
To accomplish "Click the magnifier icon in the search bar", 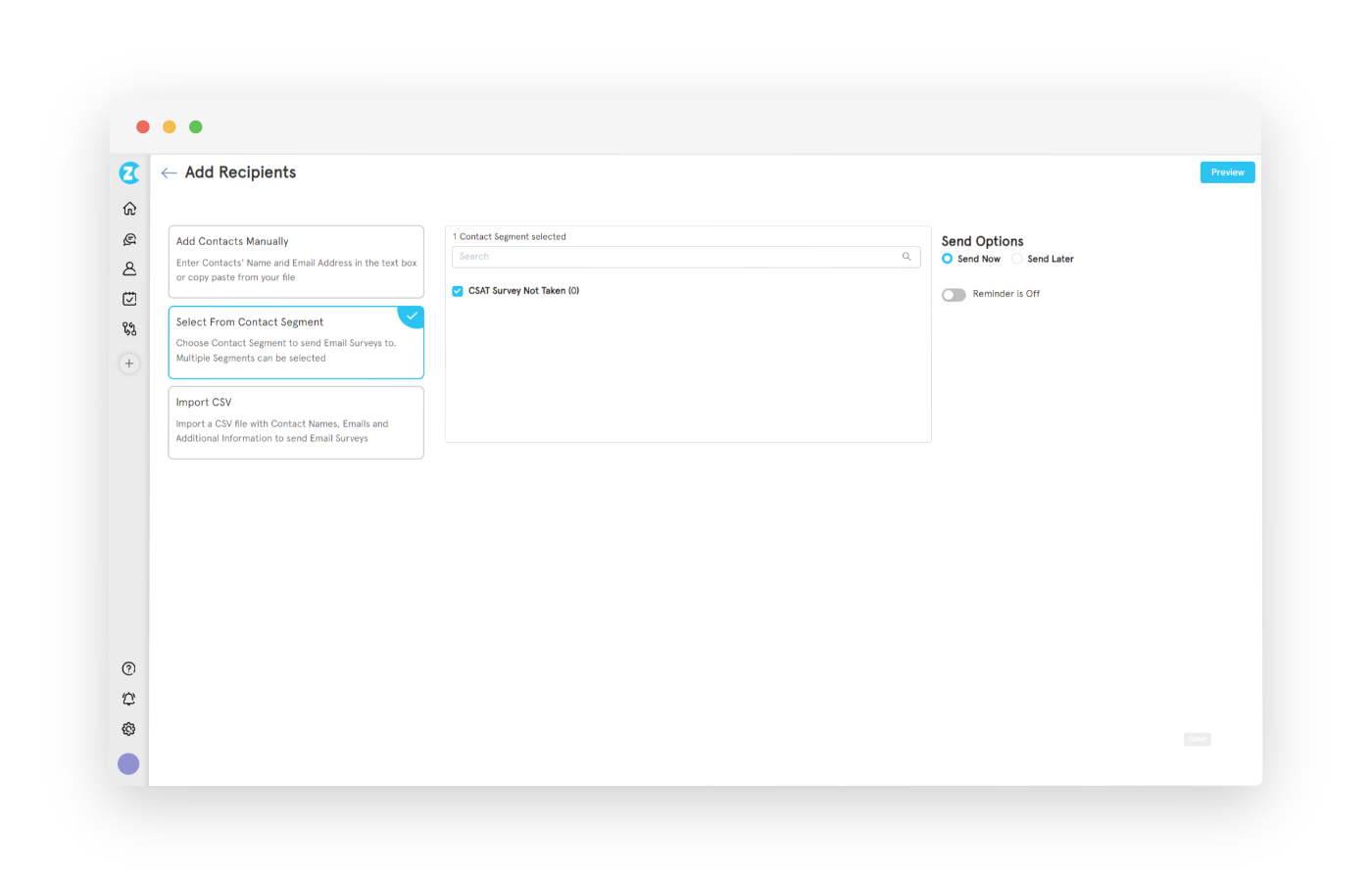I will (x=906, y=256).
